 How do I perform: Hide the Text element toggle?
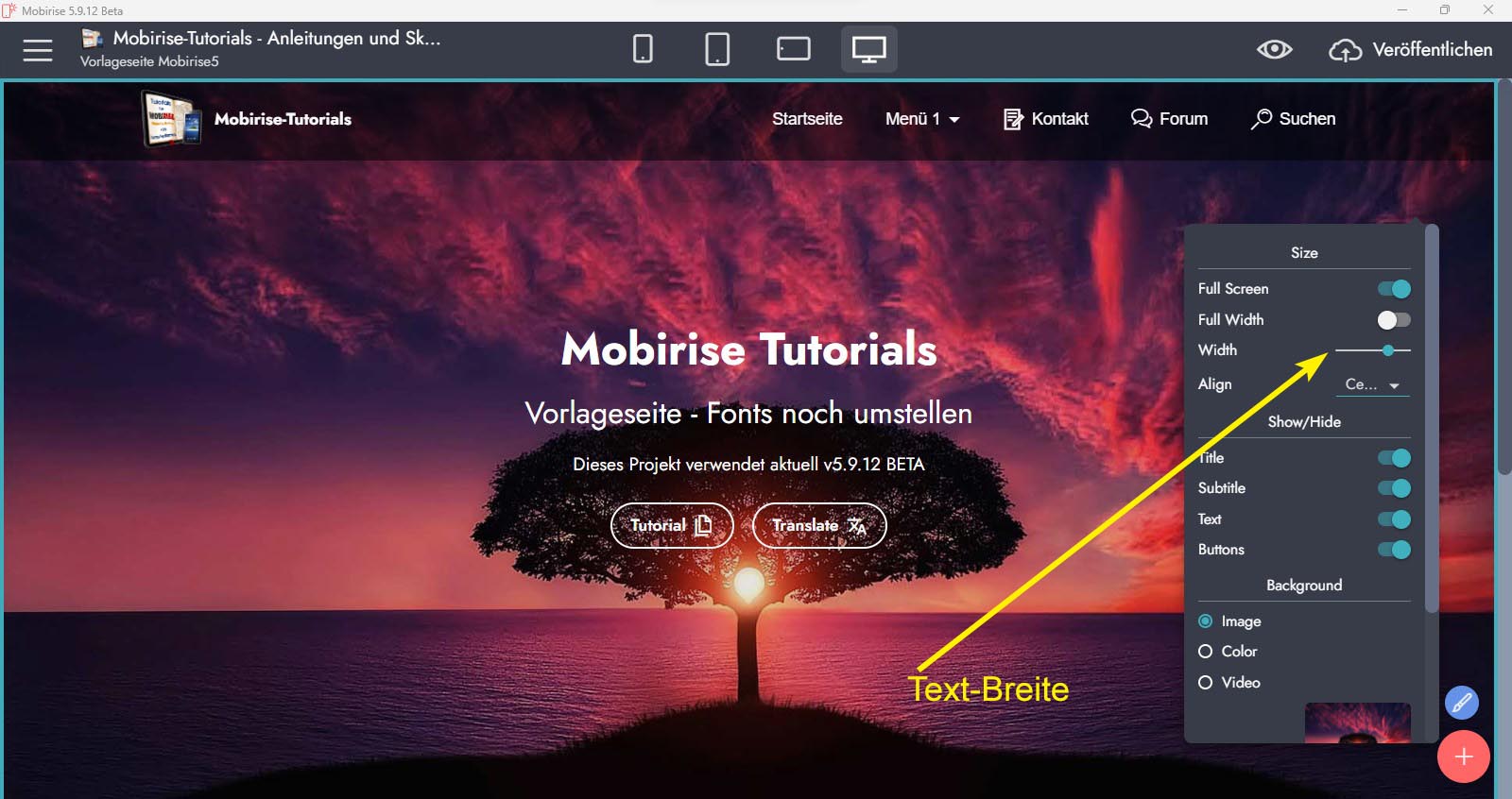point(1394,519)
